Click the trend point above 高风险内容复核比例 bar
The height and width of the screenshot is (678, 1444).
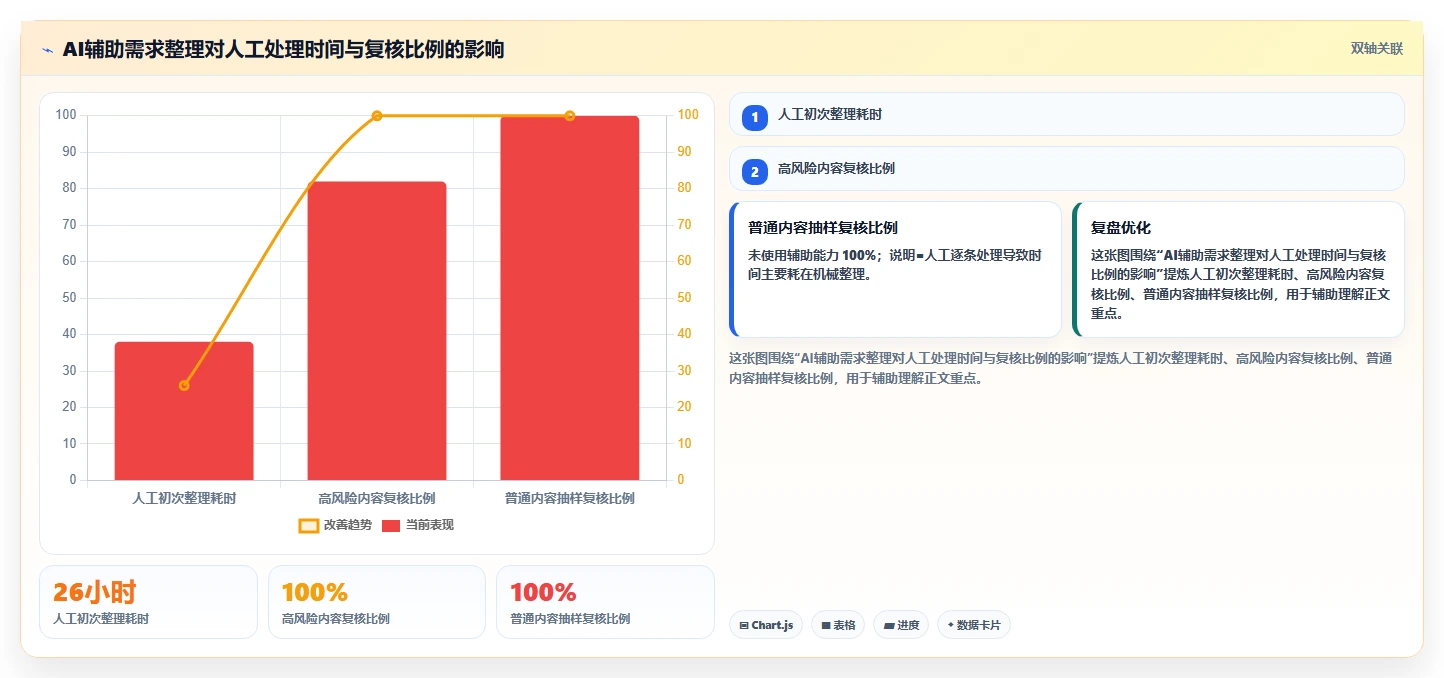(377, 116)
